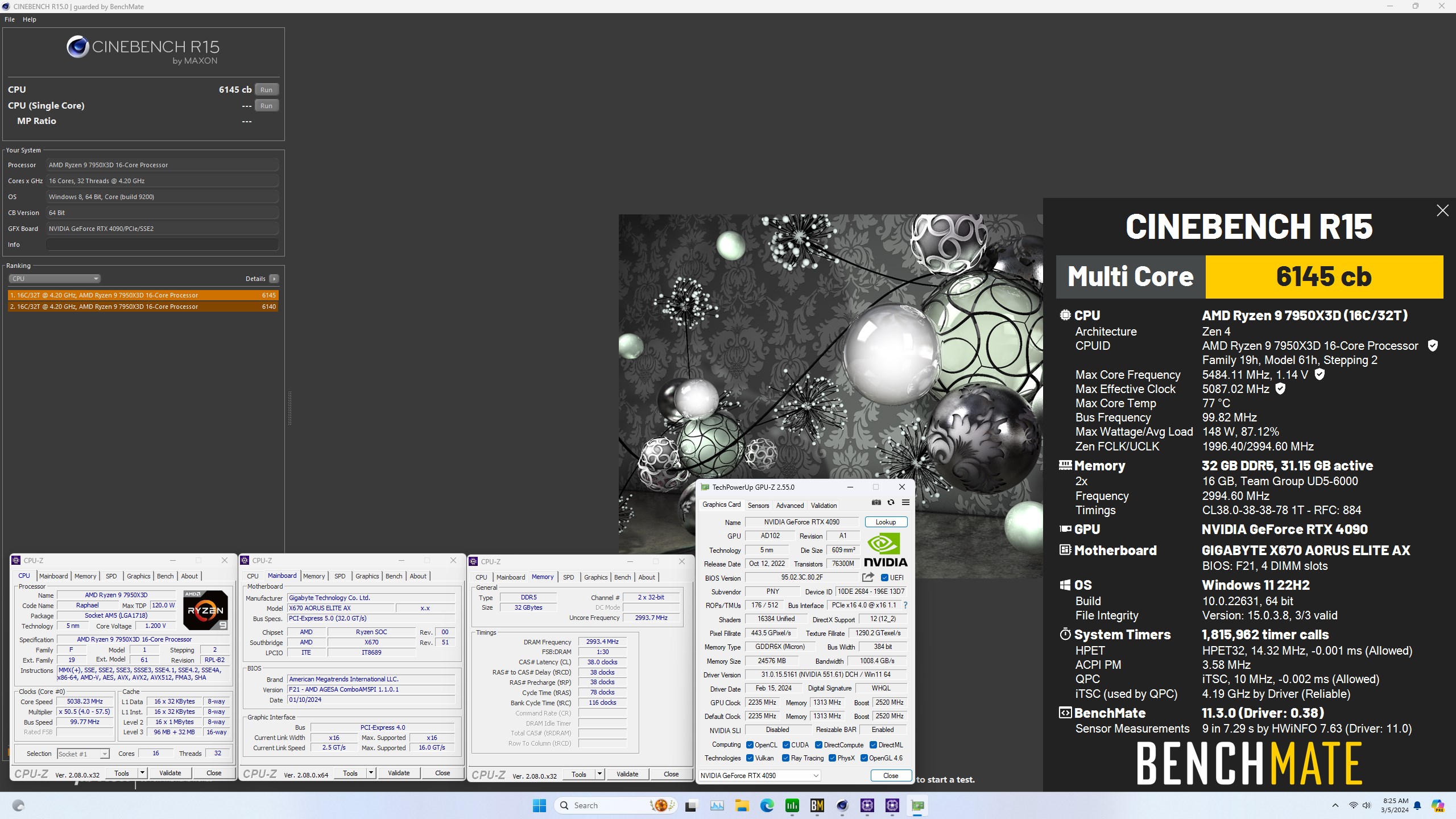Click the Windows taskbar Search box
This screenshot has height=819, width=1456.
coord(616,805)
